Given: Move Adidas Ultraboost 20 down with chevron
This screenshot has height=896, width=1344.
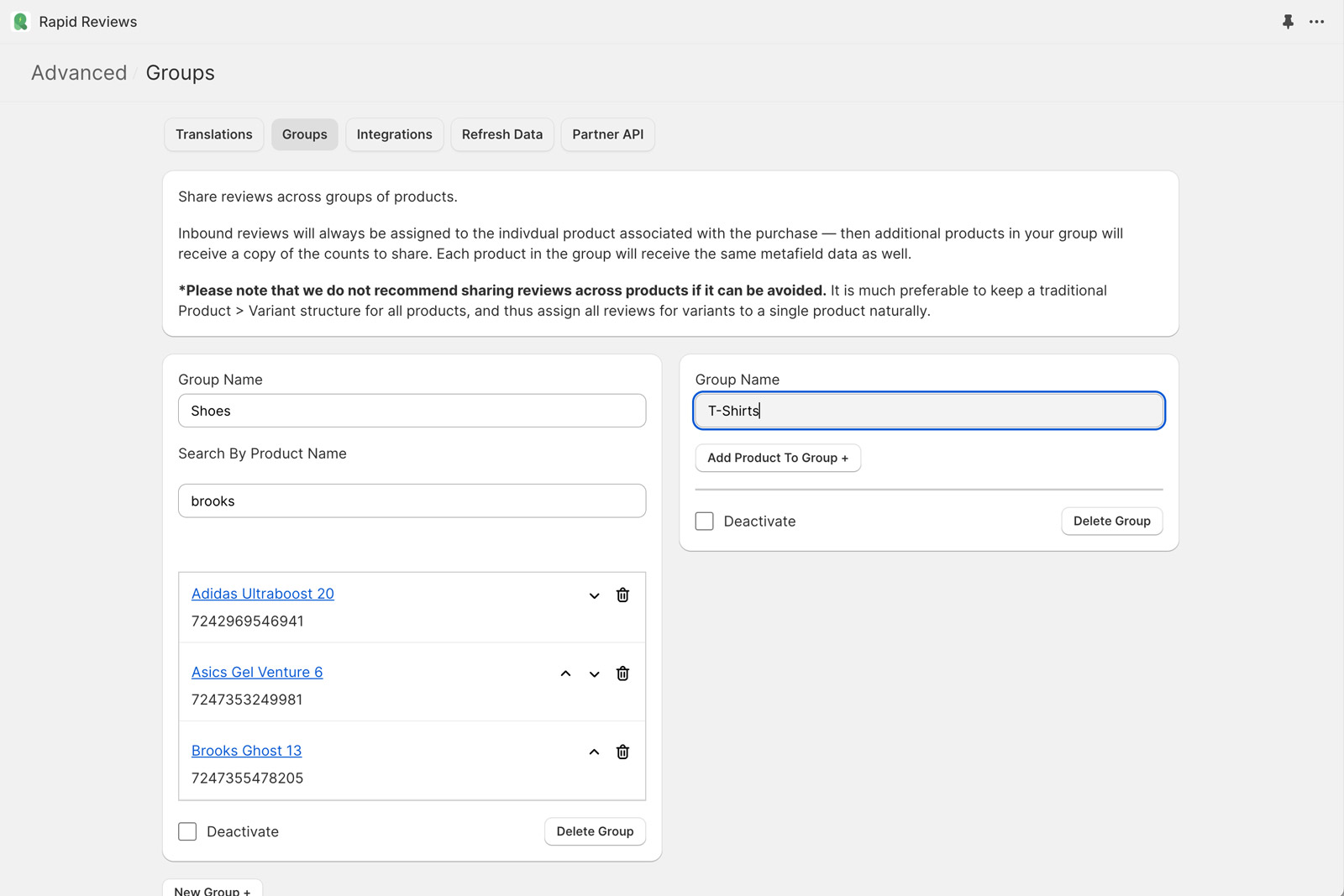Looking at the screenshot, I should pos(594,595).
